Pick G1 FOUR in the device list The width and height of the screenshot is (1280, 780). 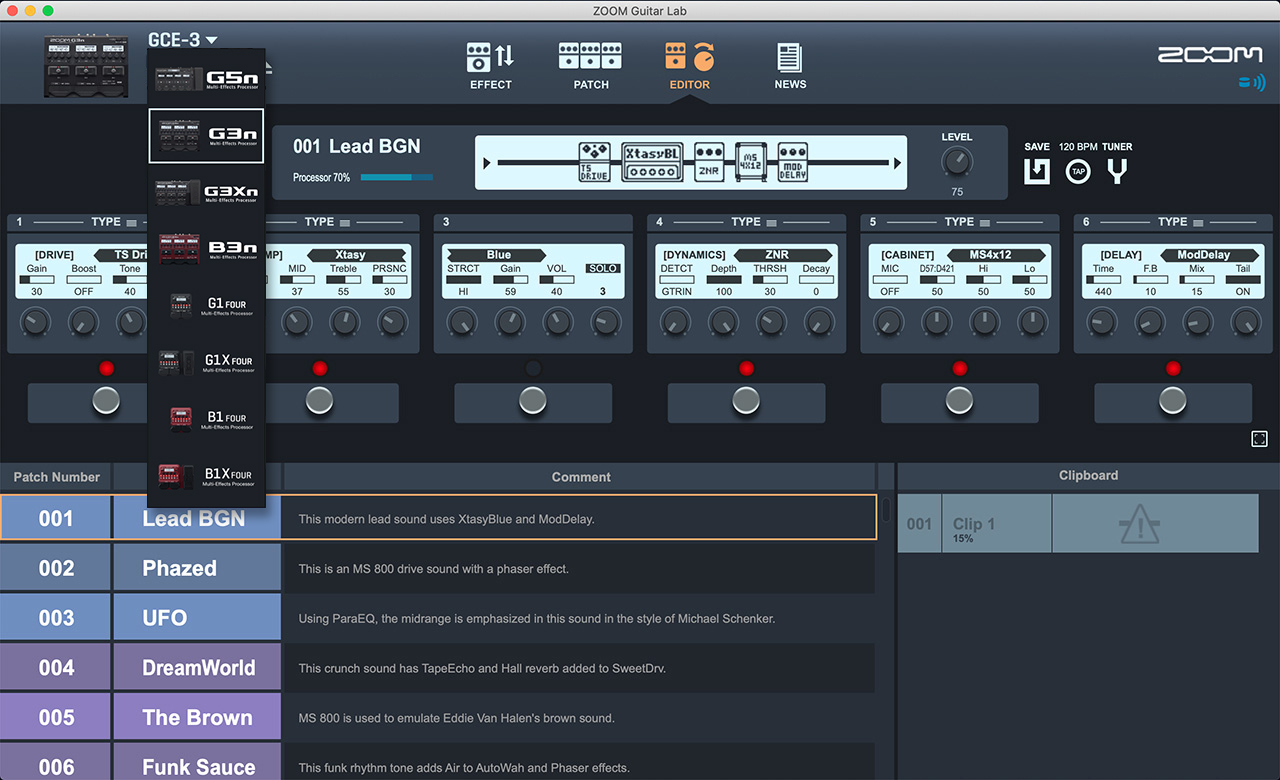coord(206,305)
